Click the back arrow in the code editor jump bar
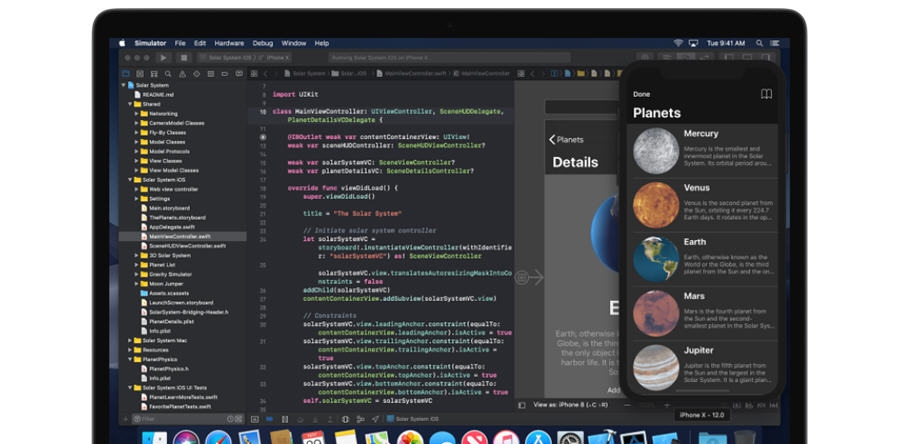 coord(266,74)
